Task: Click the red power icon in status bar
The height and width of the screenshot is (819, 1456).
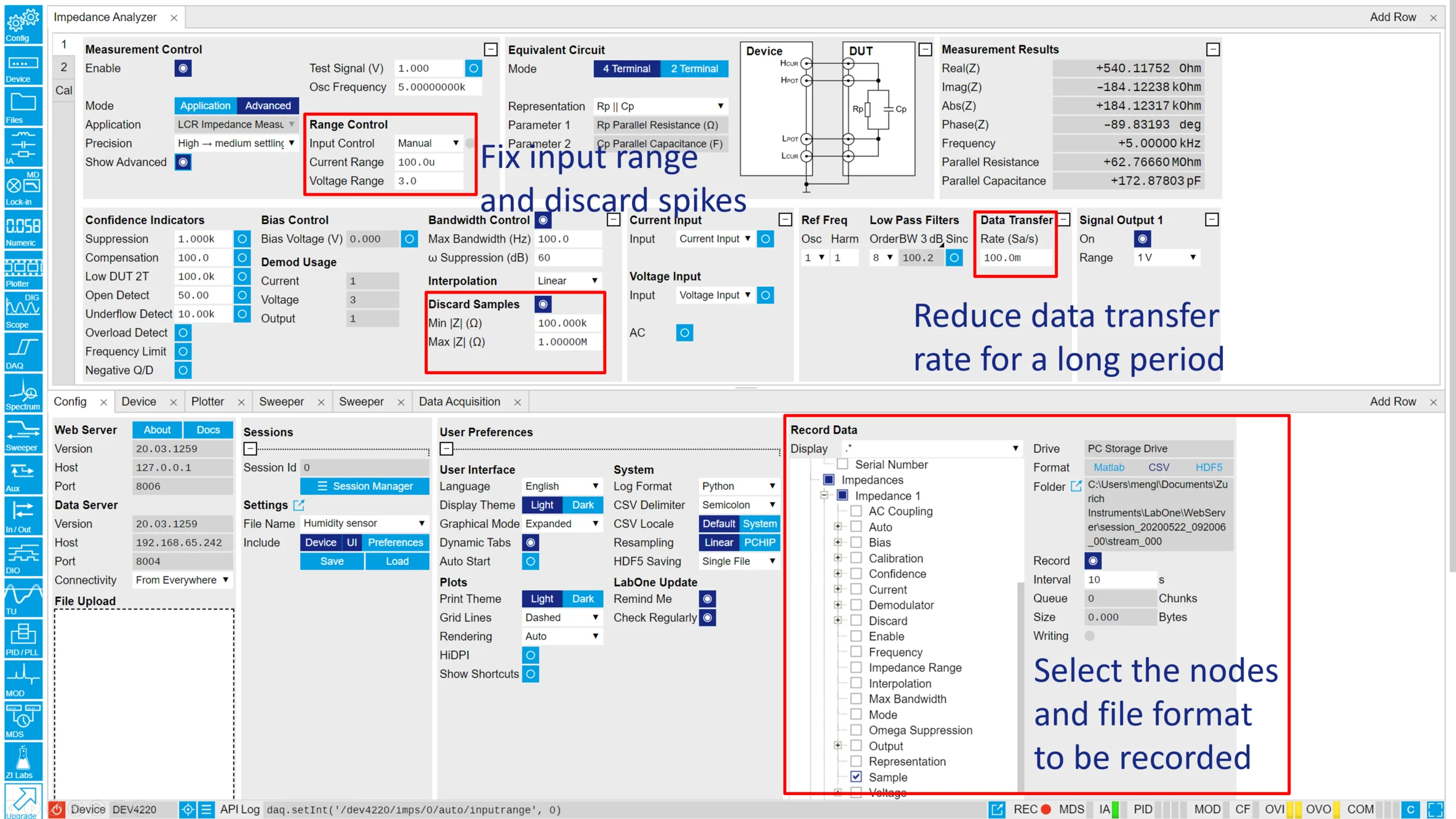Action: point(57,809)
